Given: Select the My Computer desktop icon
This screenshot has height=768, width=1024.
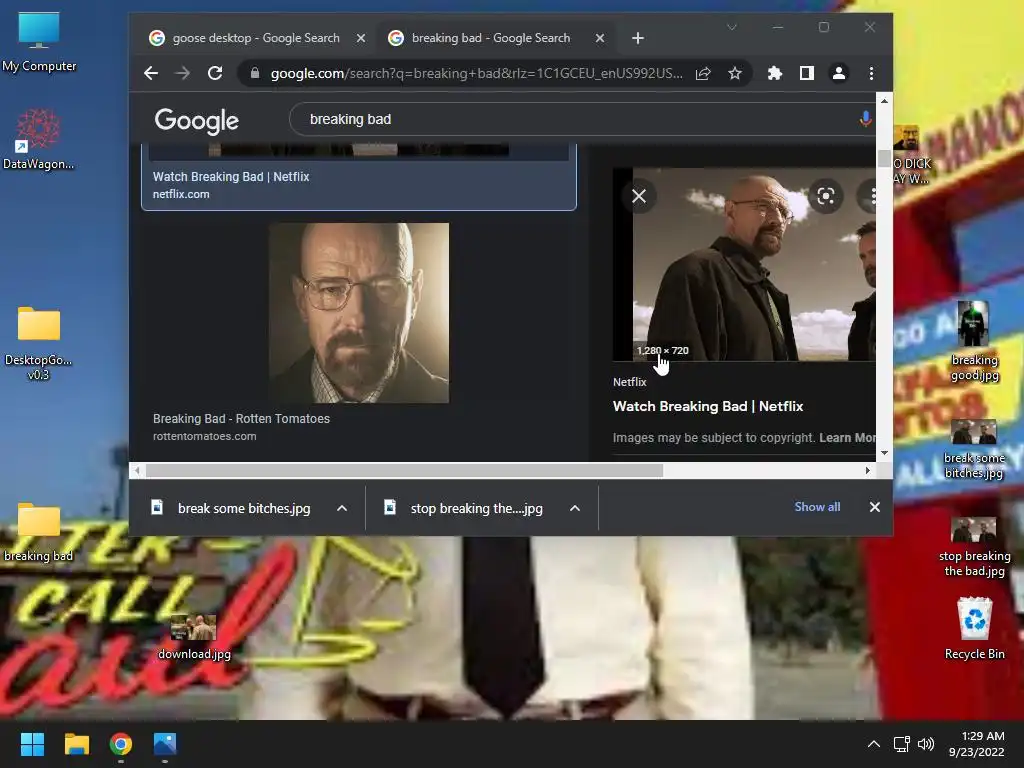Looking at the screenshot, I should click(x=39, y=42).
